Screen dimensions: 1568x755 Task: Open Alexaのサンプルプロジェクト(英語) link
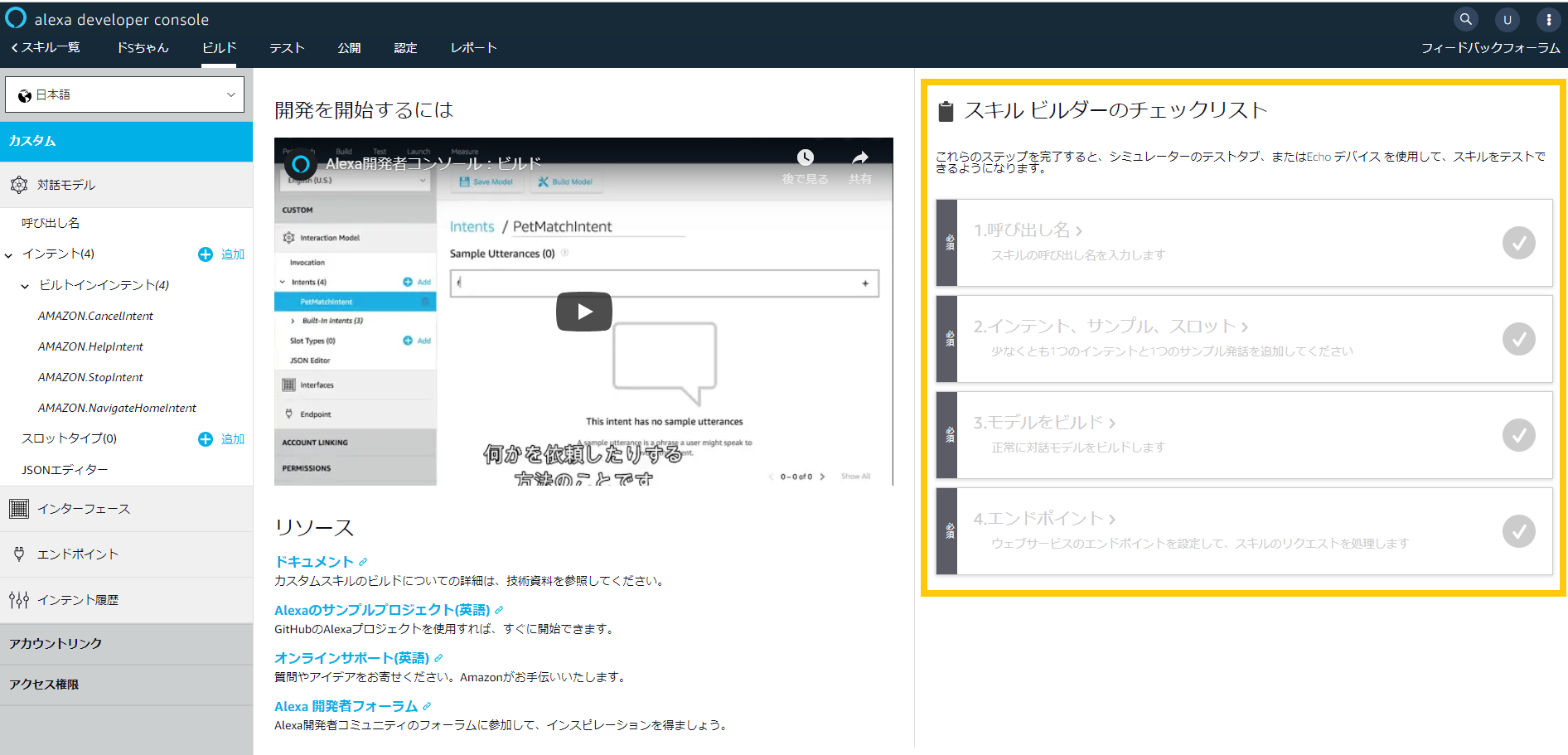(x=382, y=610)
